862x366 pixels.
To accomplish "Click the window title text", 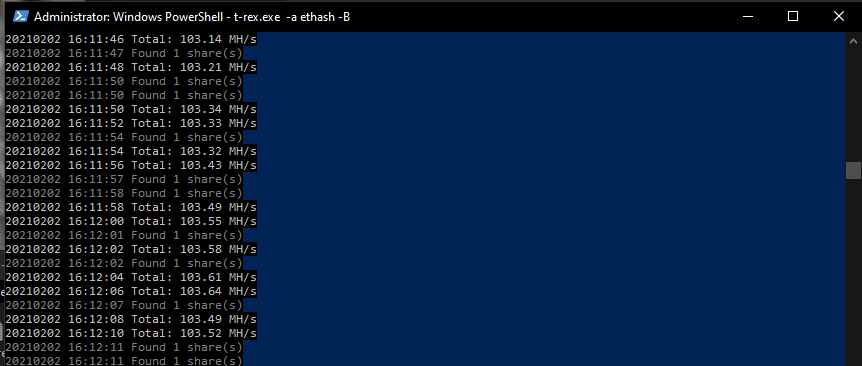I will pos(192,17).
